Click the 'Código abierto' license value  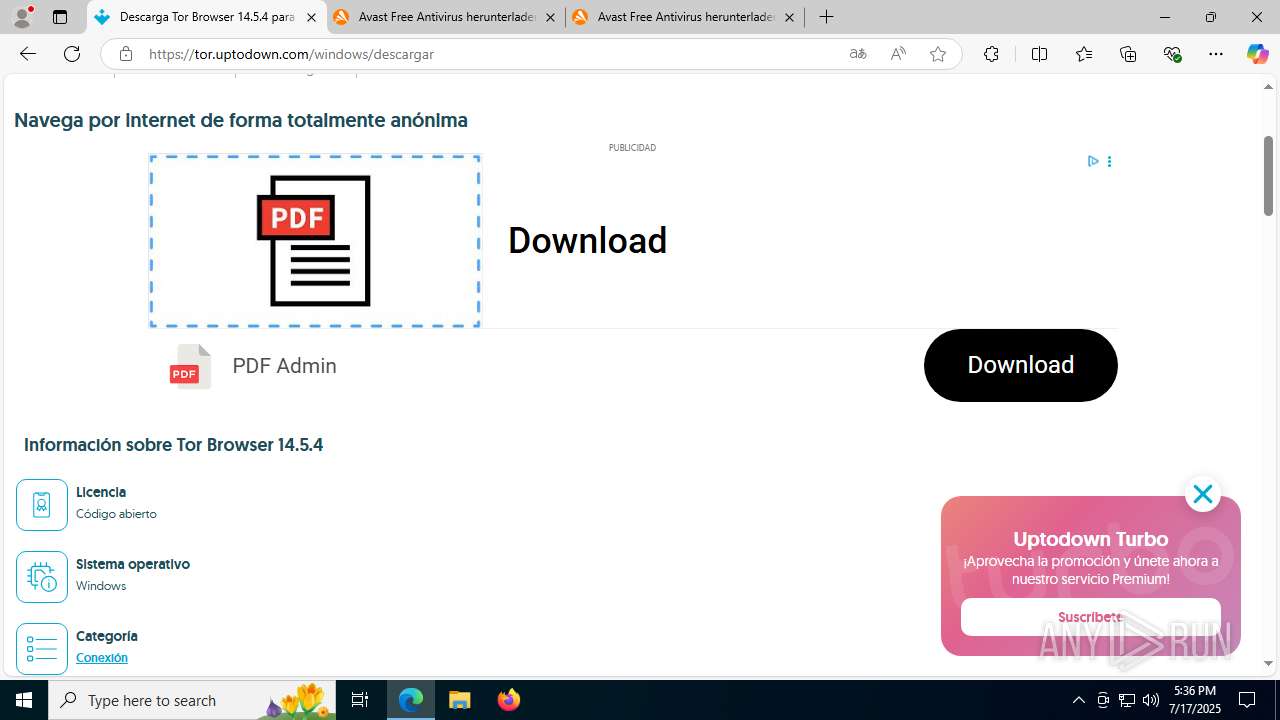click(116, 514)
